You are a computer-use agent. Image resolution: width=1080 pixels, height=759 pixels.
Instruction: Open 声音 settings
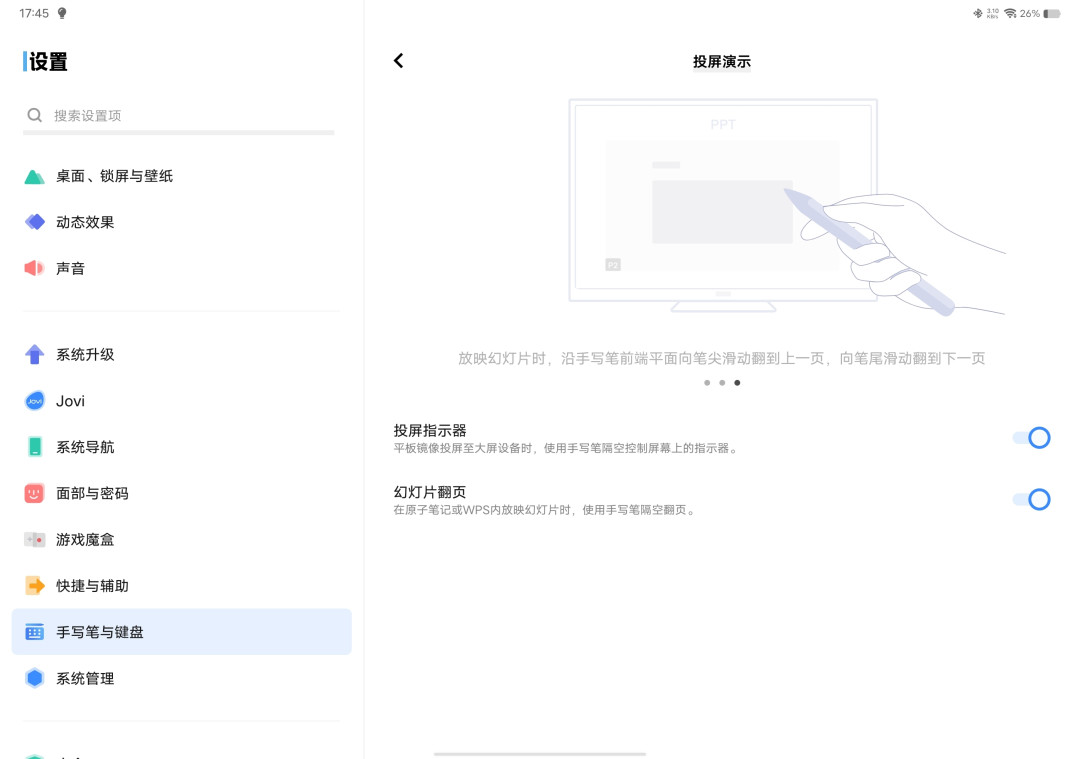point(182,268)
